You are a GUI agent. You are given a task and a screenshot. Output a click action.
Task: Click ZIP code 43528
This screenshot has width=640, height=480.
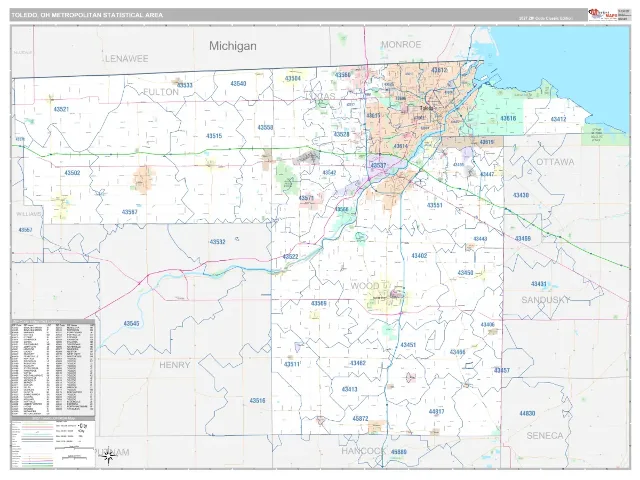tap(342, 134)
